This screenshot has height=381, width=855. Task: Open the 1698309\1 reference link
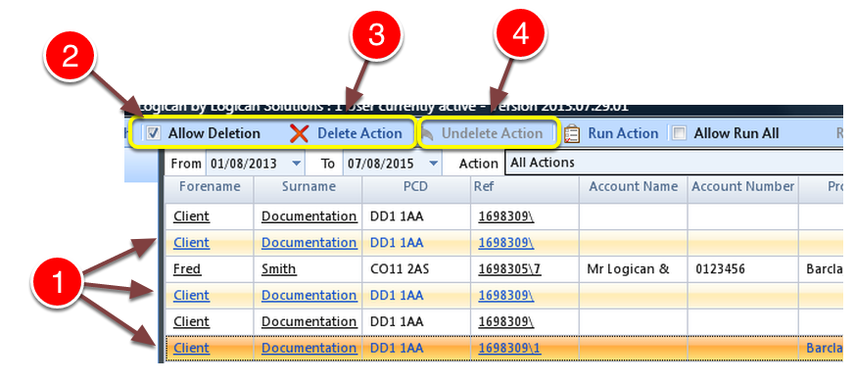pos(510,348)
